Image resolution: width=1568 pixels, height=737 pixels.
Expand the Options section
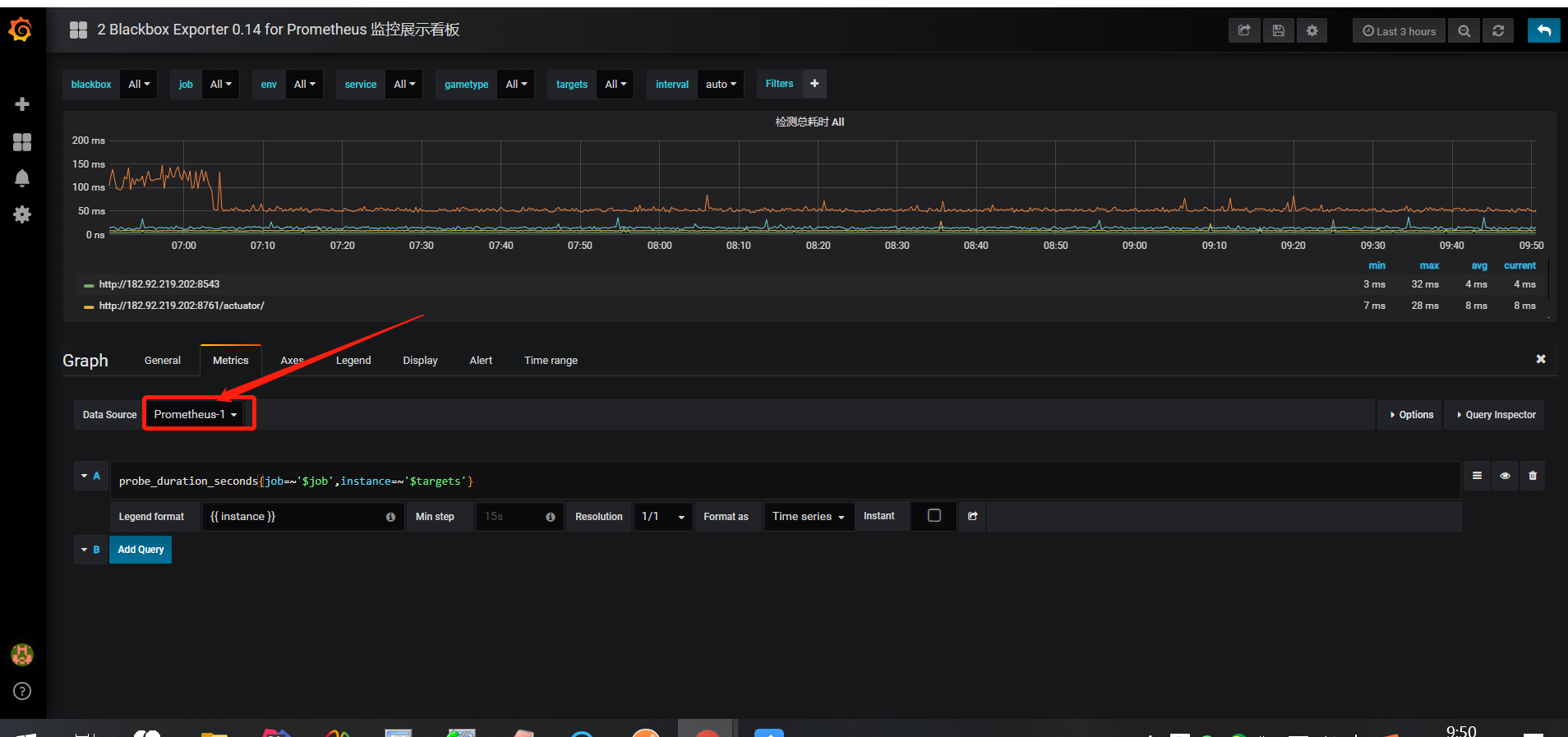1411,415
